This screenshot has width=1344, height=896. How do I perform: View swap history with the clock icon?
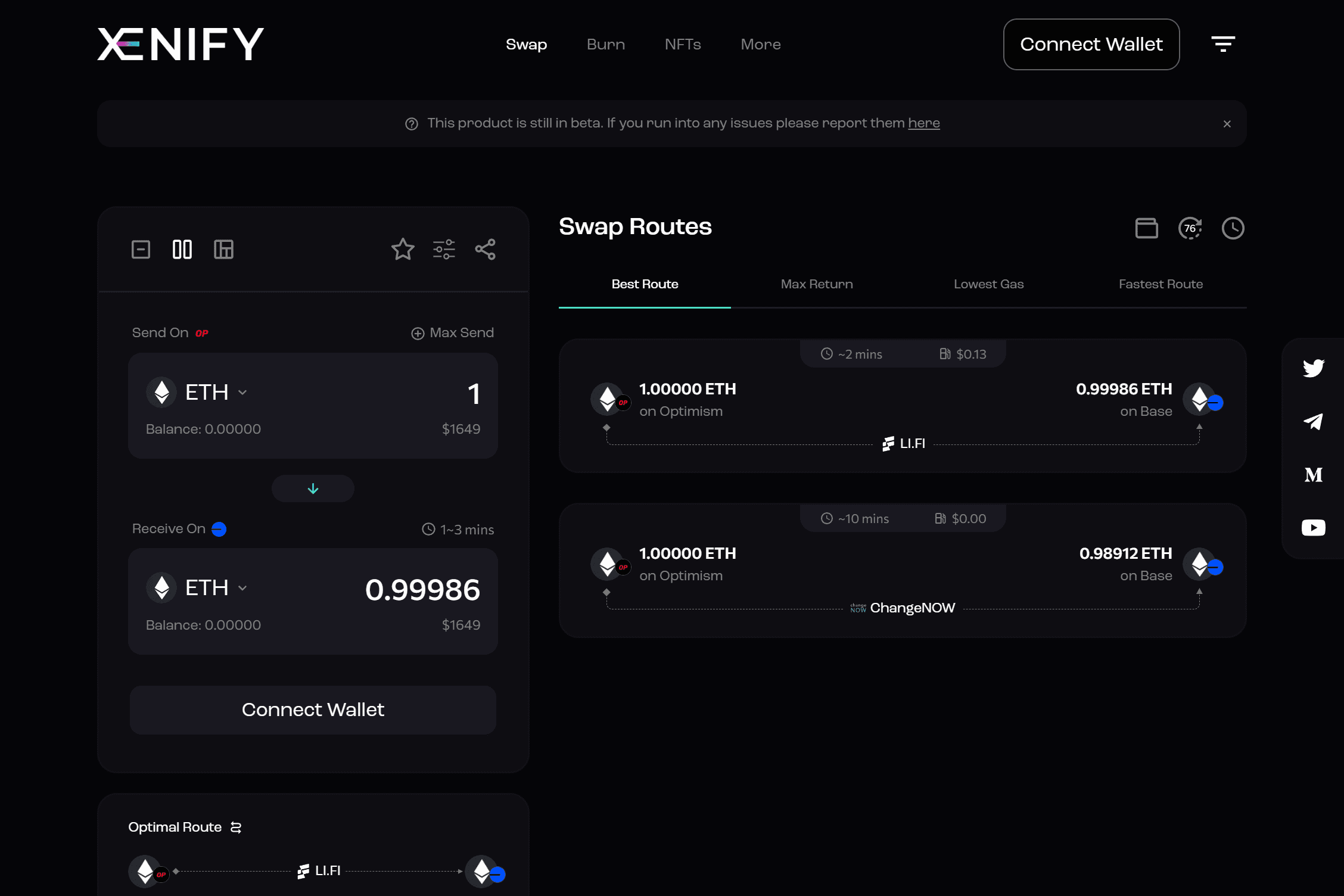tap(1233, 228)
